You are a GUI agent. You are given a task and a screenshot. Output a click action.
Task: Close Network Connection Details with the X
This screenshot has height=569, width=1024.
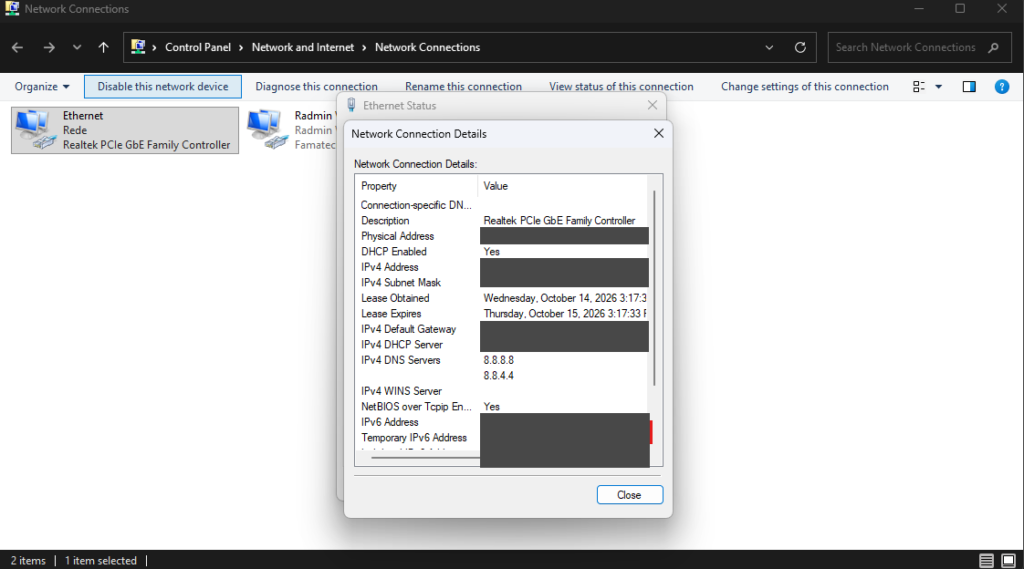tap(658, 133)
